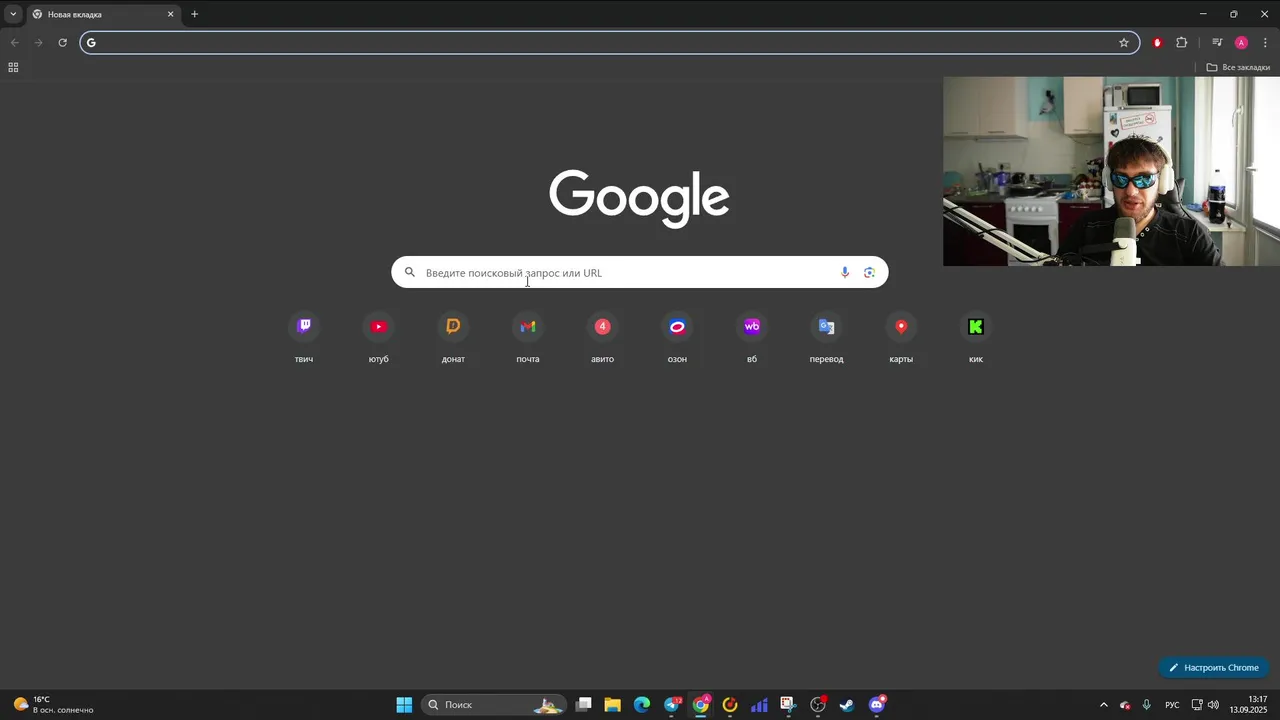This screenshot has height=720, width=1280.
Task: Close the Новая вкладка tab
Action: pyautogui.click(x=170, y=14)
